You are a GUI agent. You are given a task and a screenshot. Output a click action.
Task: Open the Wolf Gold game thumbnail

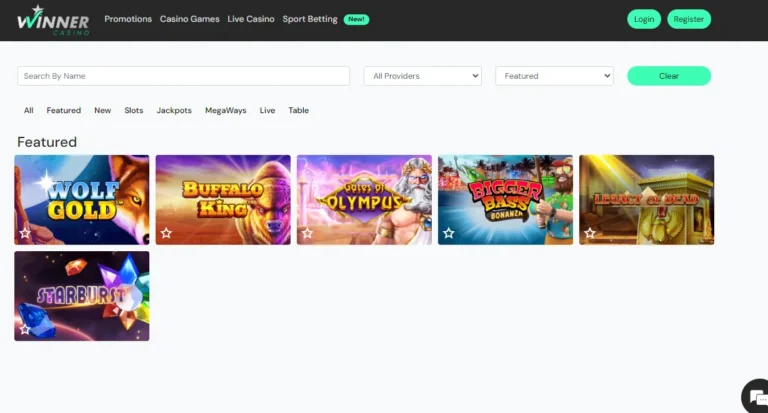[x=82, y=195]
